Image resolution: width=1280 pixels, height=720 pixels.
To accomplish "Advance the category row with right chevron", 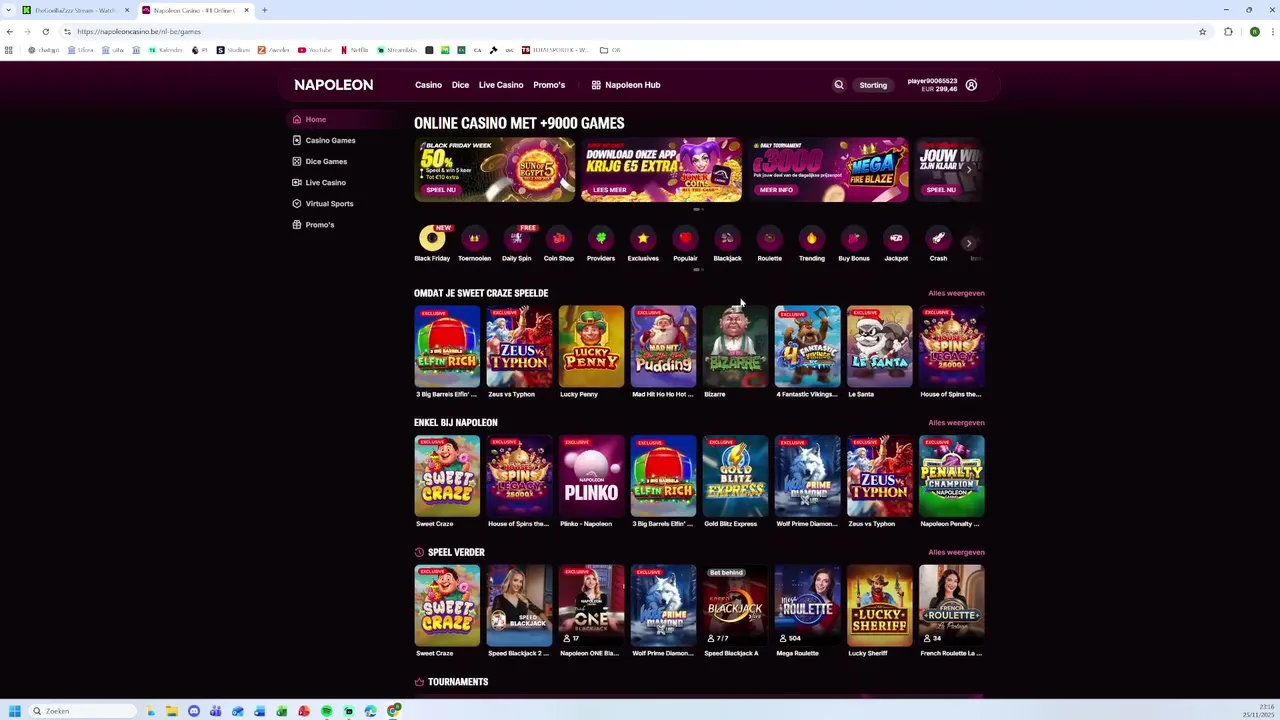I will tap(968, 243).
